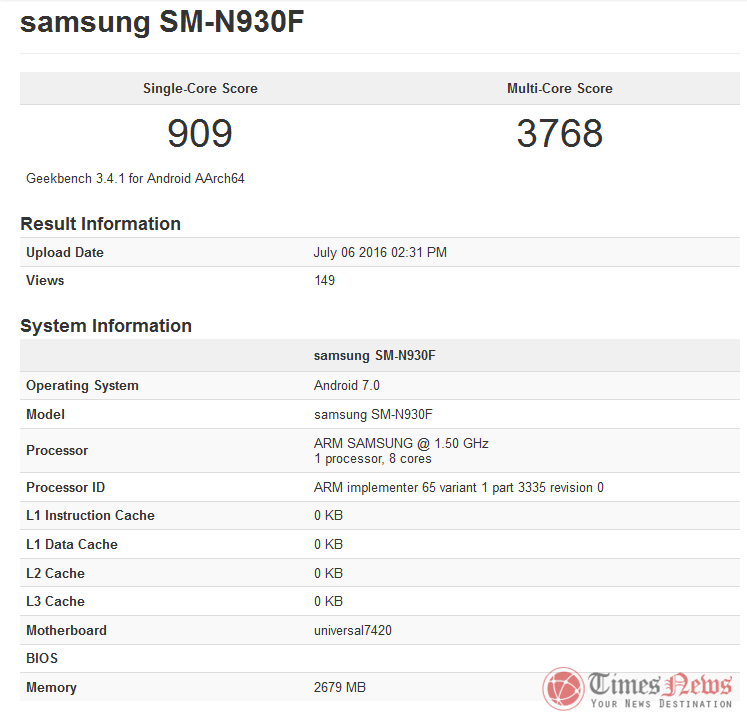747x725 pixels.
Task: Click the Result Information heading
Action: (100, 224)
